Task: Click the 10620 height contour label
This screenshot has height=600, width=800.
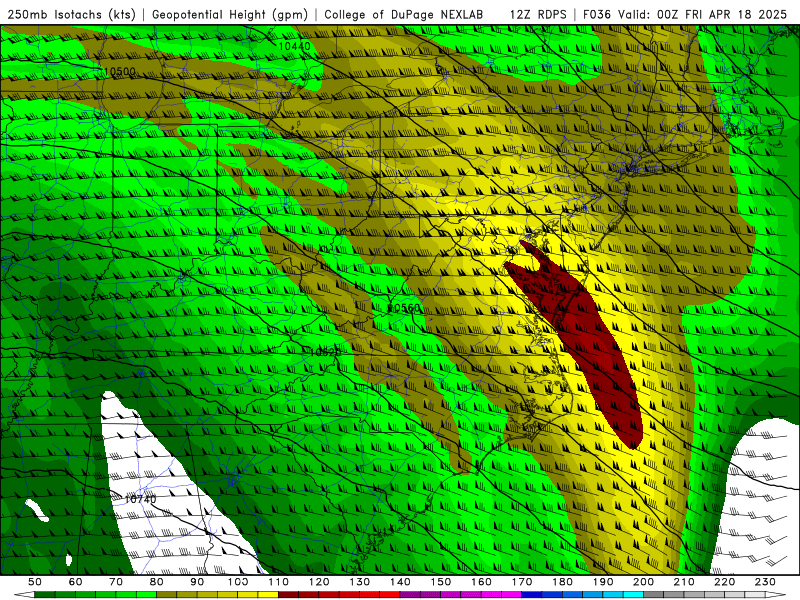Action: (x=325, y=352)
